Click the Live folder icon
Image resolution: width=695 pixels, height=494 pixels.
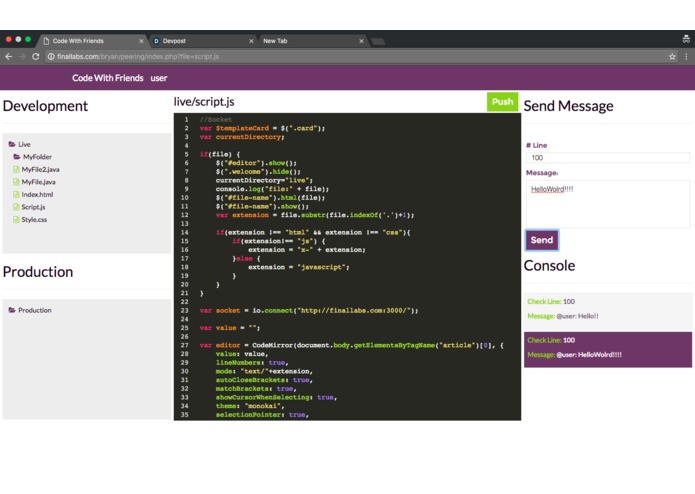pyautogui.click(x=12, y=144)
